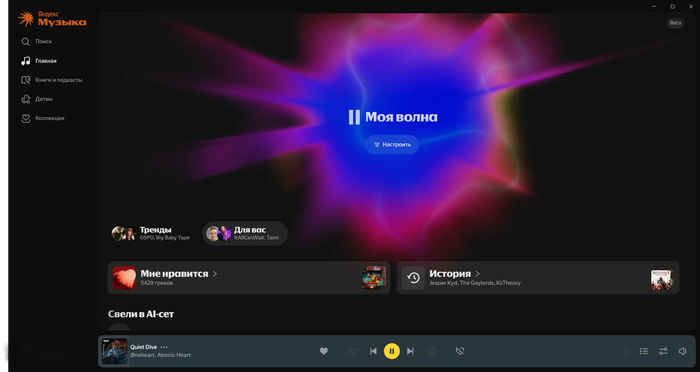Pause playback with yellow button
The width and height of the screenshot is (700, 372).
pos(392,351)
